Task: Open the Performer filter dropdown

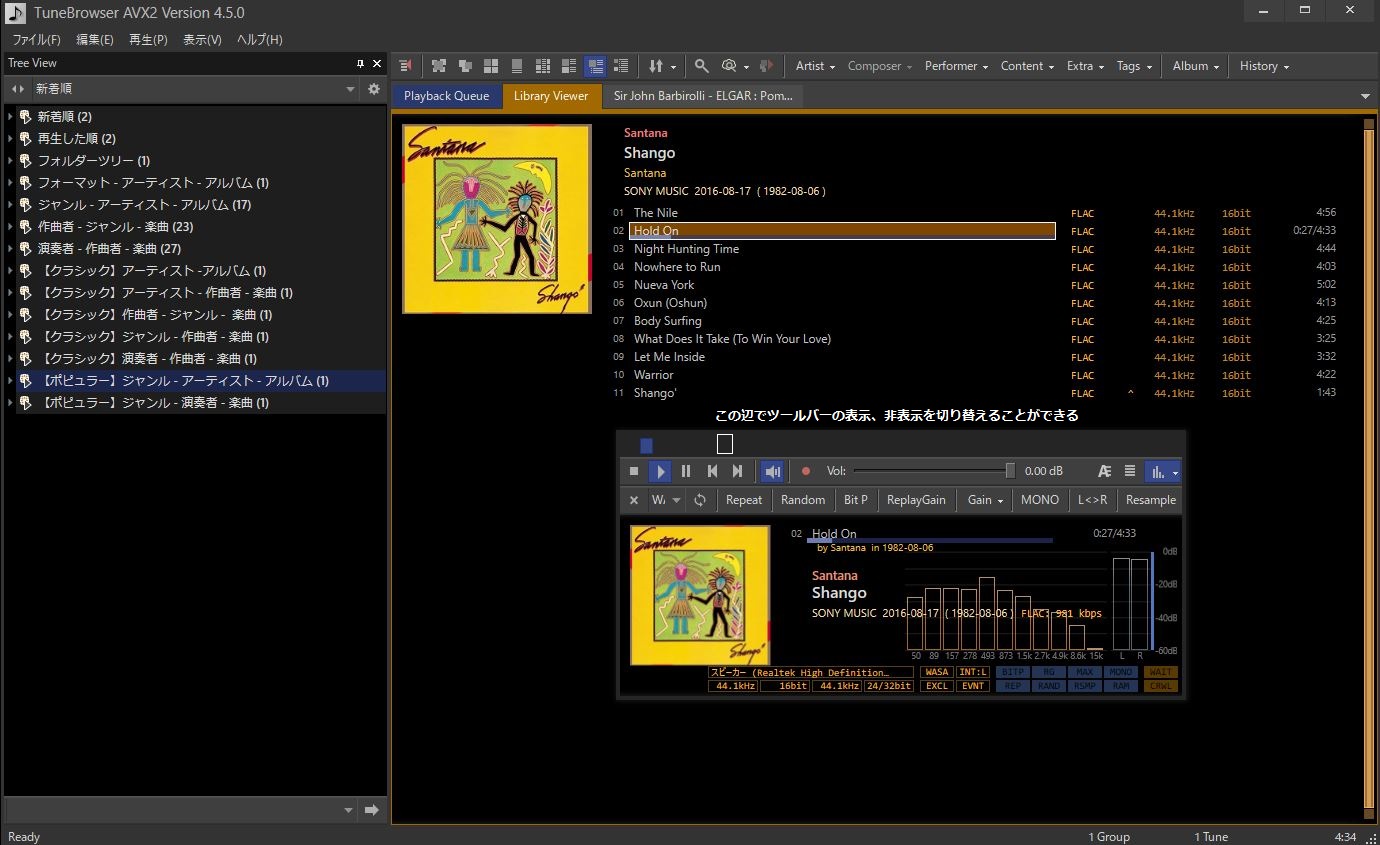Action: 956,66
